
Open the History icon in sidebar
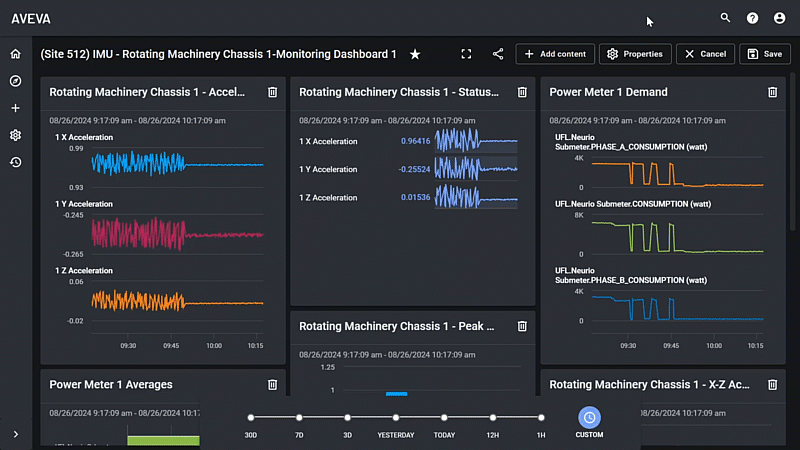point(15,162)
